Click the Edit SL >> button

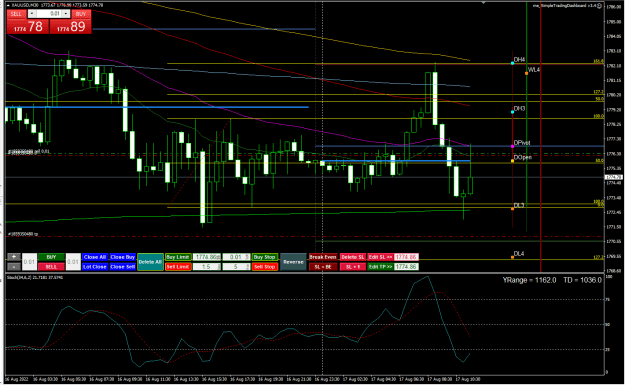pyautogui.click(x=380, y=257)
